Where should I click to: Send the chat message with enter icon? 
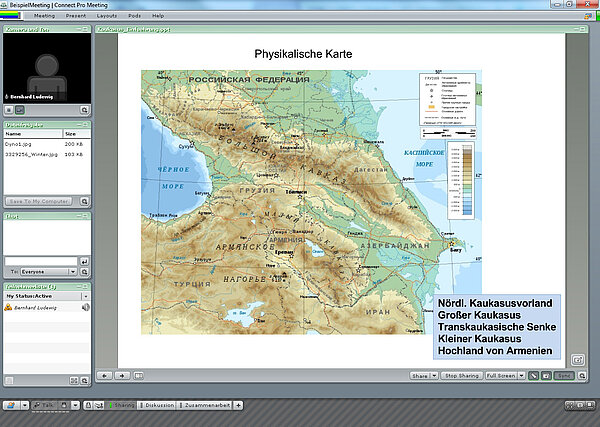click(x=84, y=261)
